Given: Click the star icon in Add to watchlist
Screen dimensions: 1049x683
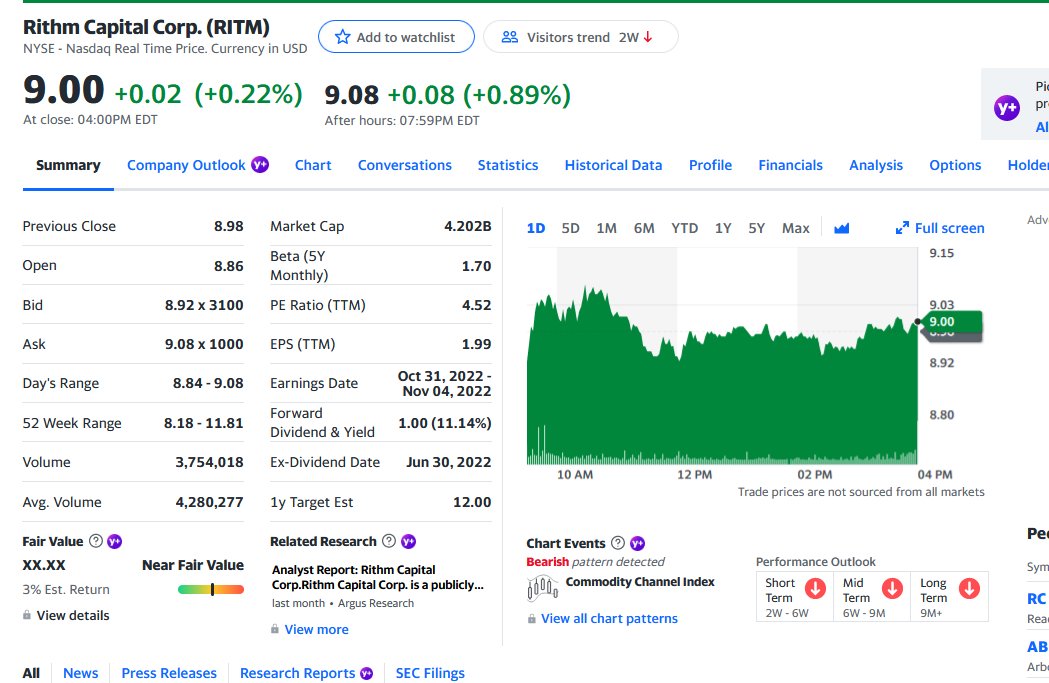Looking at the screenshot, I should point(343,37).
